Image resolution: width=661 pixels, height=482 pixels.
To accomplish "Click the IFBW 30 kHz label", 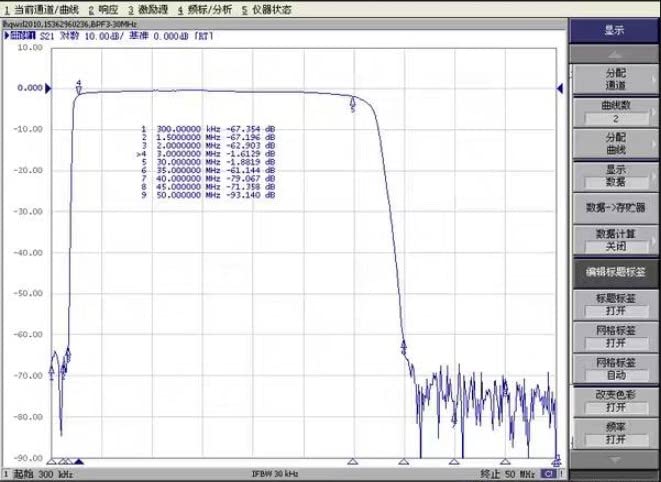I will point(275,474).
